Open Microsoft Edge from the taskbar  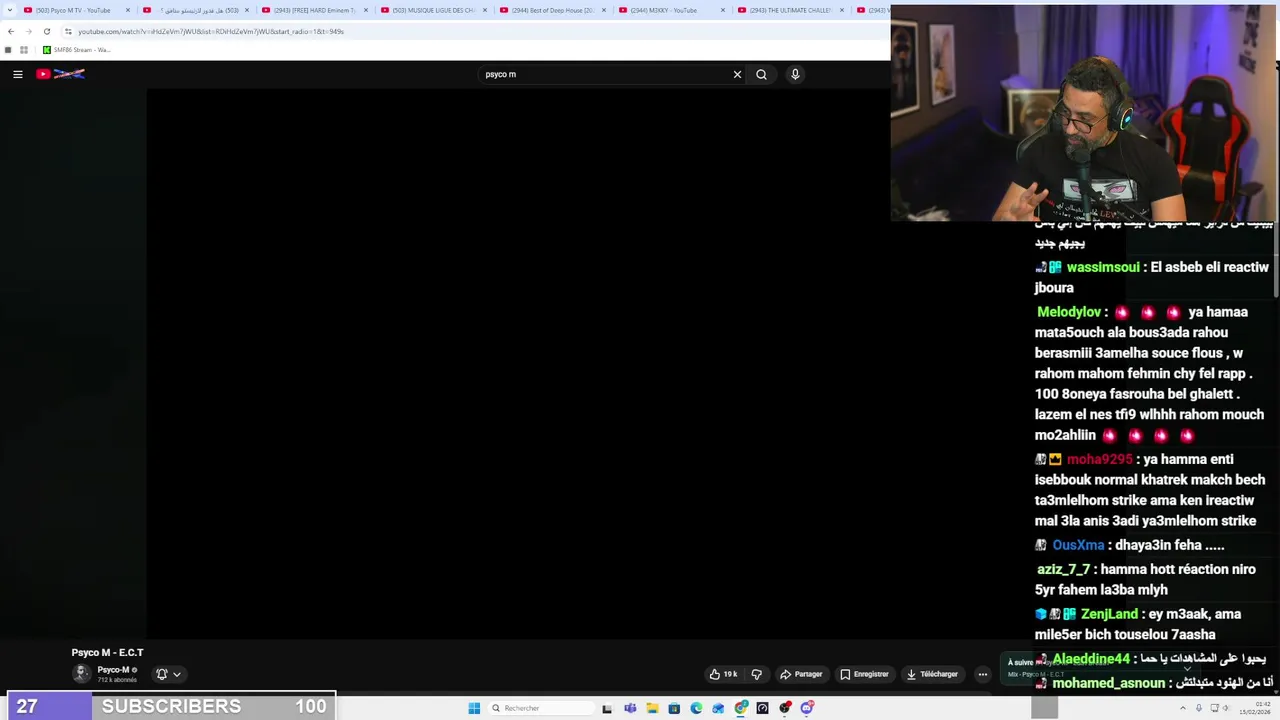(696, 708)
